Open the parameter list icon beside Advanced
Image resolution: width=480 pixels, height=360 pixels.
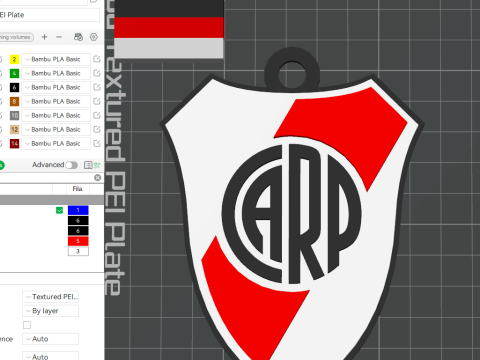point(88,165)
